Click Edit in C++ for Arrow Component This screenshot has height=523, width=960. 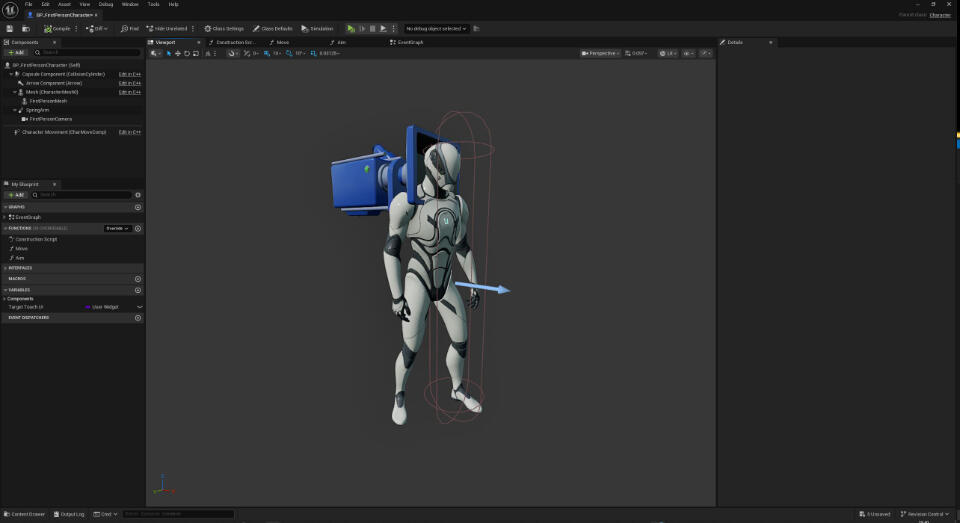[130, 83]
